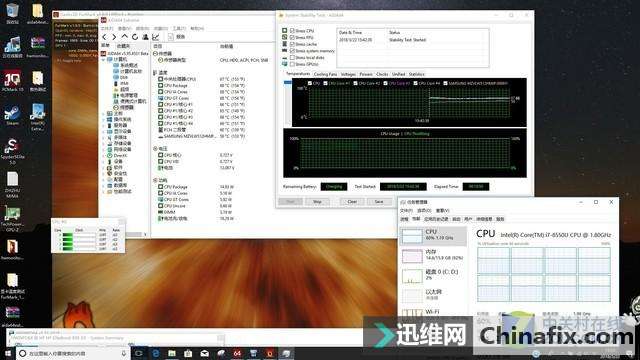
Task: Click the refresh icon in AIDA64 toolbar
Action: click(x=135, y=37)
